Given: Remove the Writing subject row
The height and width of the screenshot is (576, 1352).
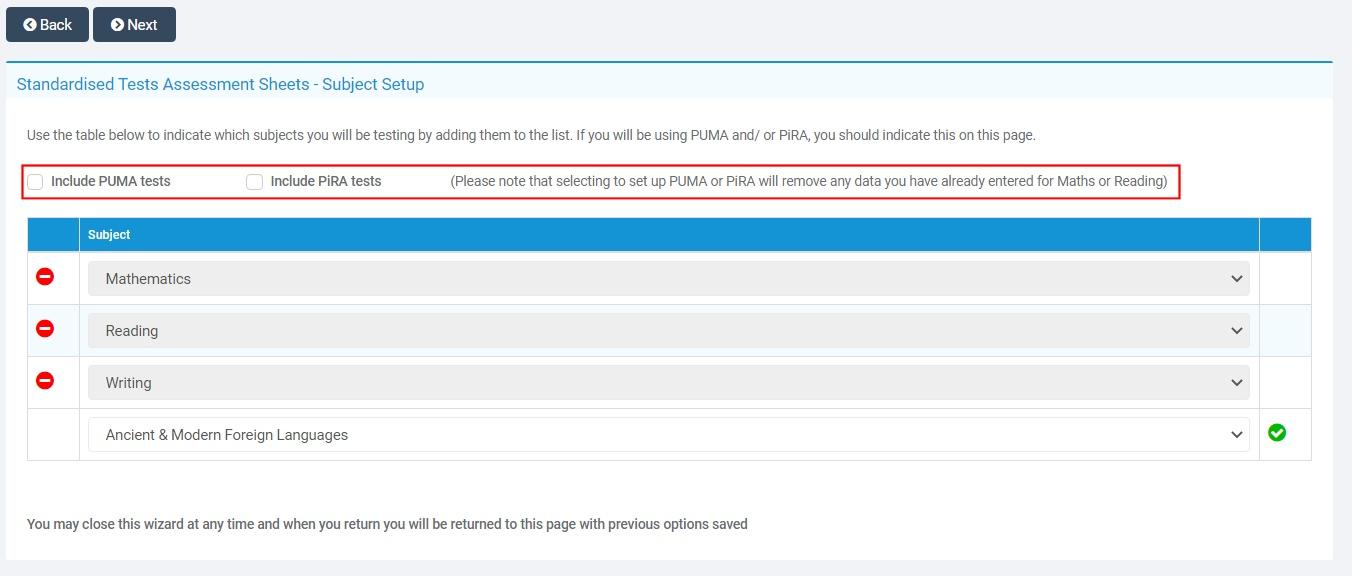Looking at the screenshot, I should tap(45, 381).
